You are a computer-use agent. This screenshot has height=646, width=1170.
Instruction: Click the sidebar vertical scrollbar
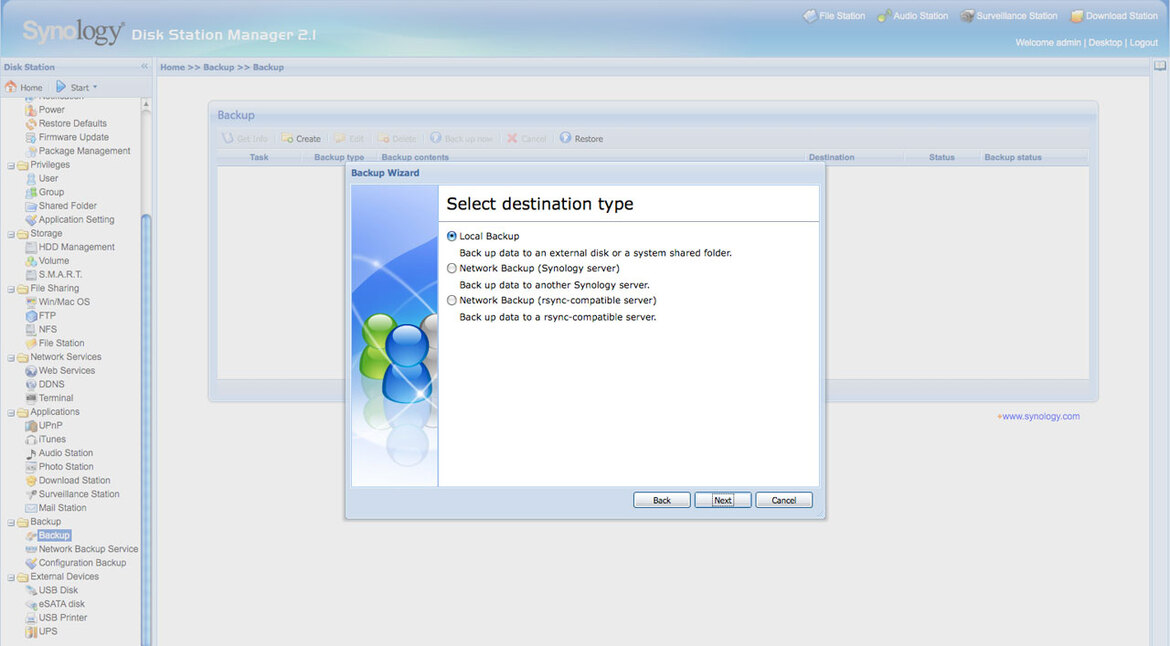(x=146, y=430)
